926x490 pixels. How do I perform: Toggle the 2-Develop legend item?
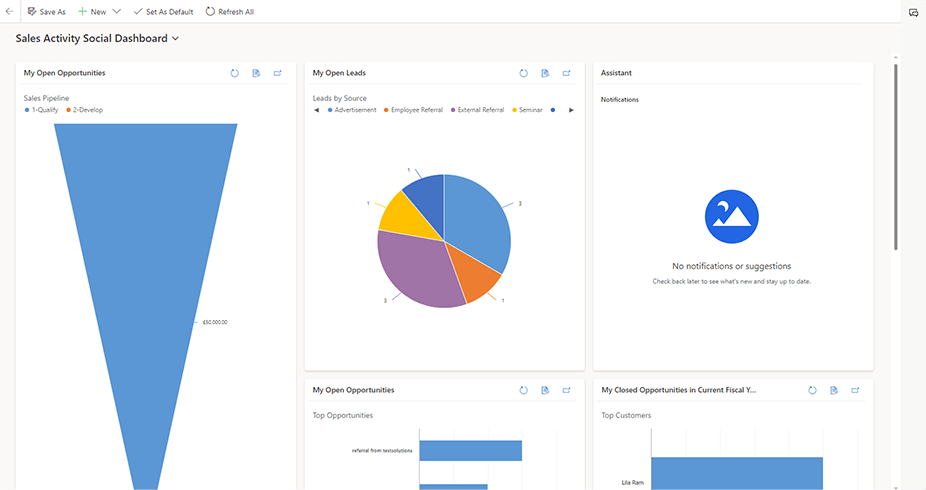coord(84,110)
